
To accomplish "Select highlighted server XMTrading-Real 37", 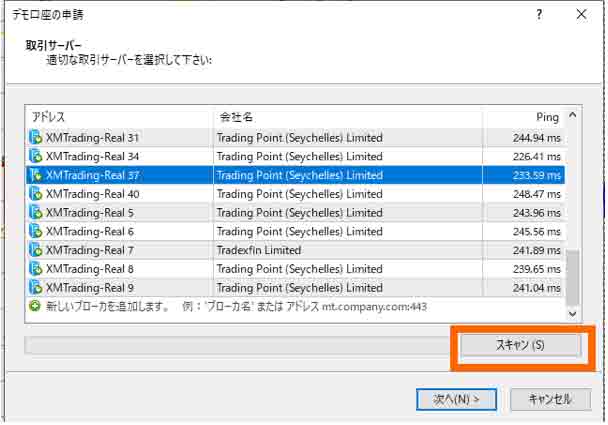I will (92, 175).
